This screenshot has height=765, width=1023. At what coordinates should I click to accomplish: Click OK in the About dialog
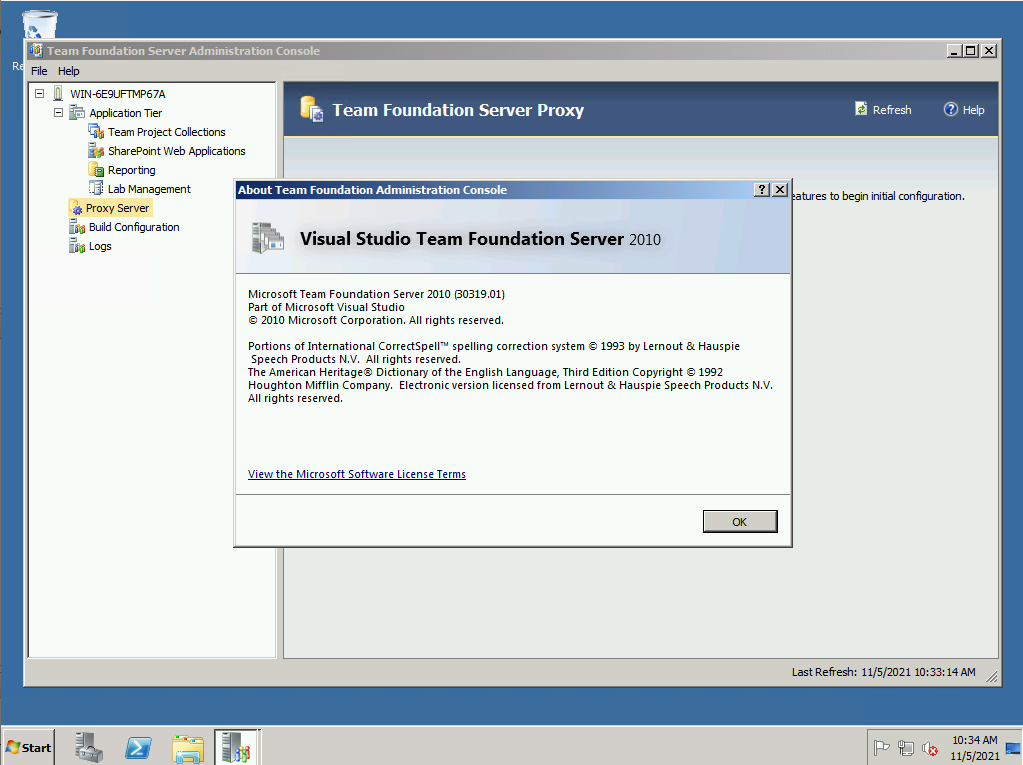[740, 522]
